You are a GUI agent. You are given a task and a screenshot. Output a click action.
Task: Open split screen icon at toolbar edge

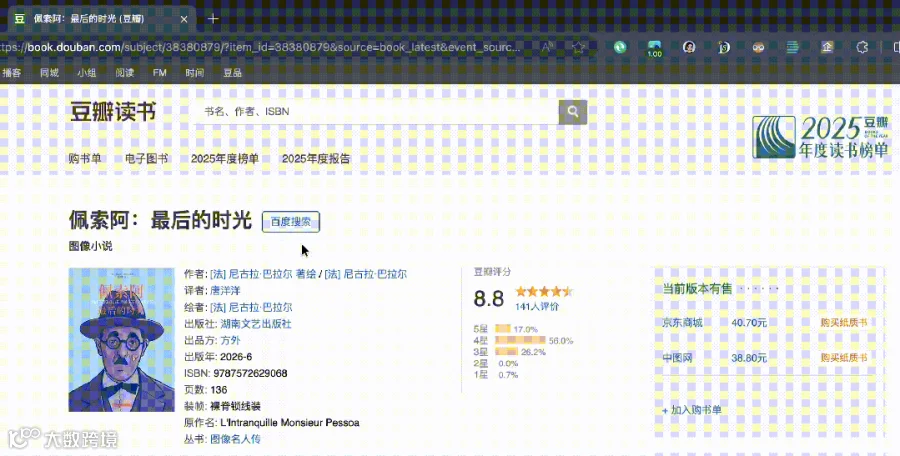coord(895,47)
